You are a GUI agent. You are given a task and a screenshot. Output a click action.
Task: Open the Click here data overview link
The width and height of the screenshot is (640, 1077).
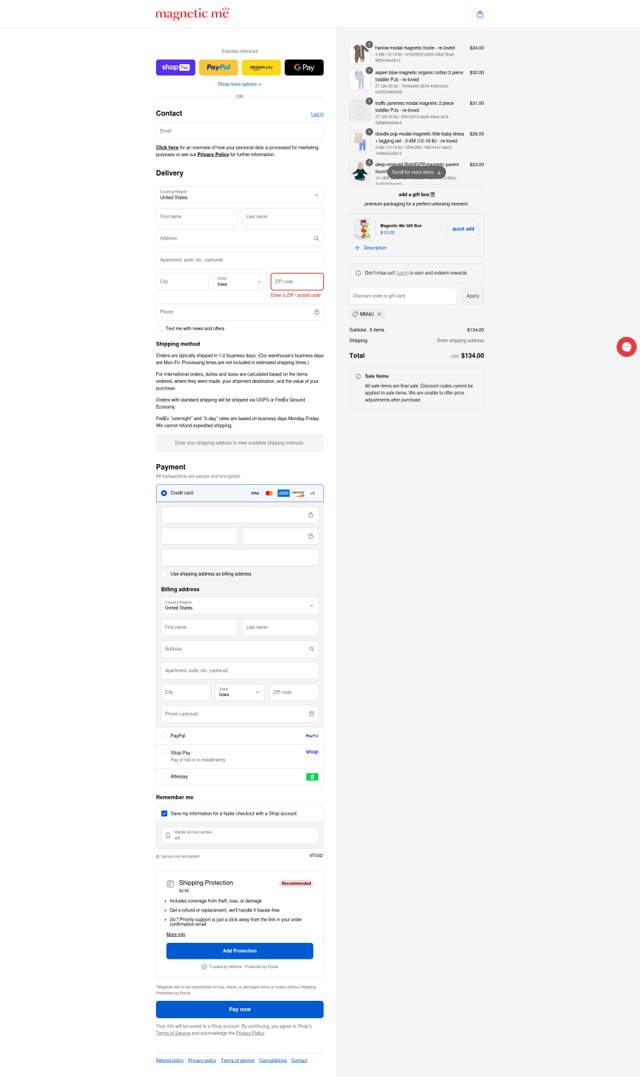pos(167,148)
